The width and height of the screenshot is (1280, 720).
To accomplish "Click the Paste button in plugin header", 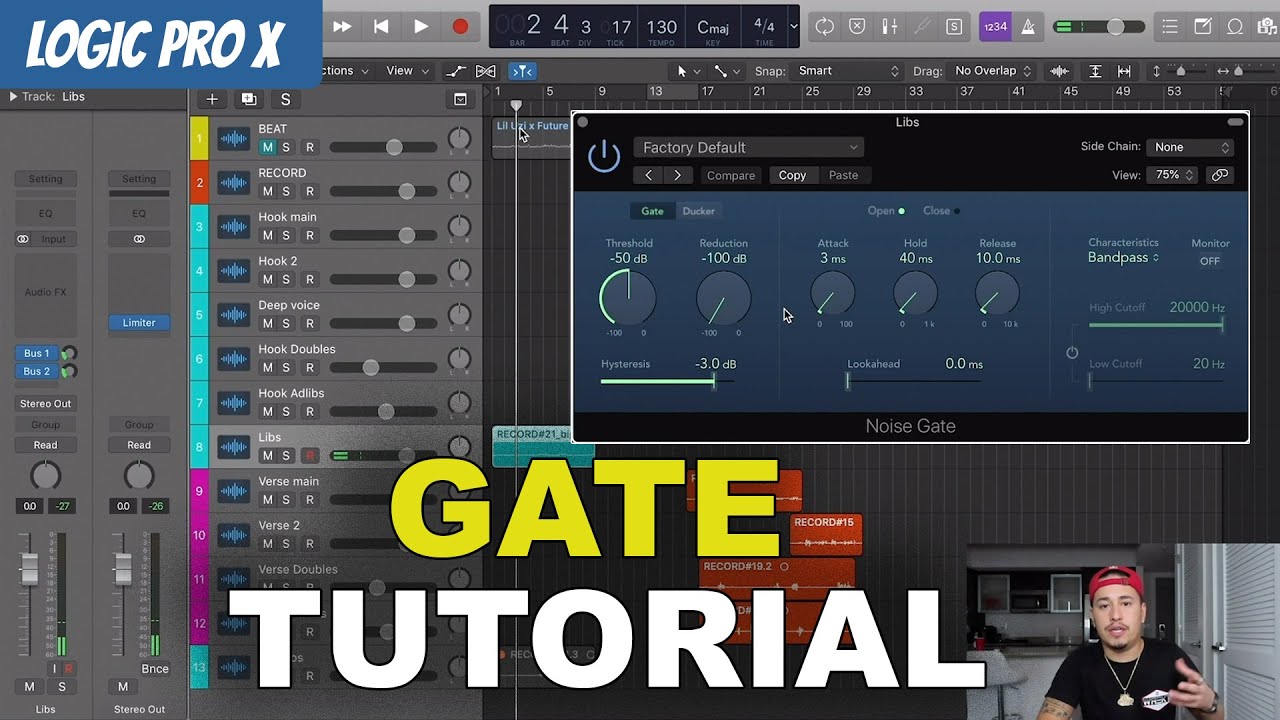I will coord(843,175).
